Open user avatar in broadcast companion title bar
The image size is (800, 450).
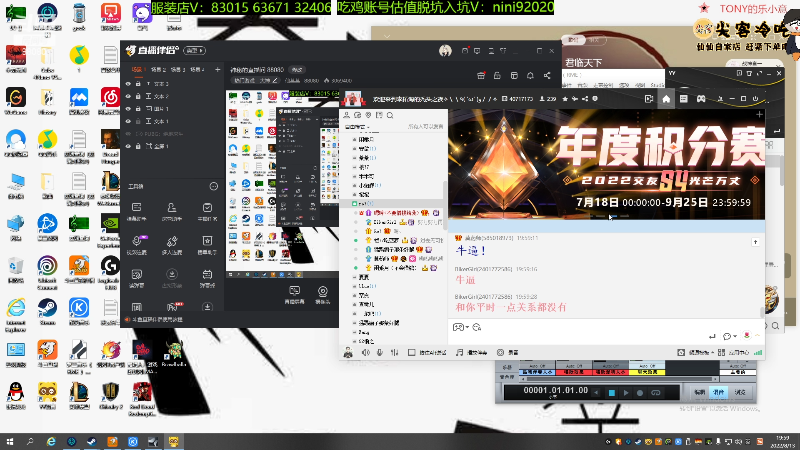click(x=445, y=51)
